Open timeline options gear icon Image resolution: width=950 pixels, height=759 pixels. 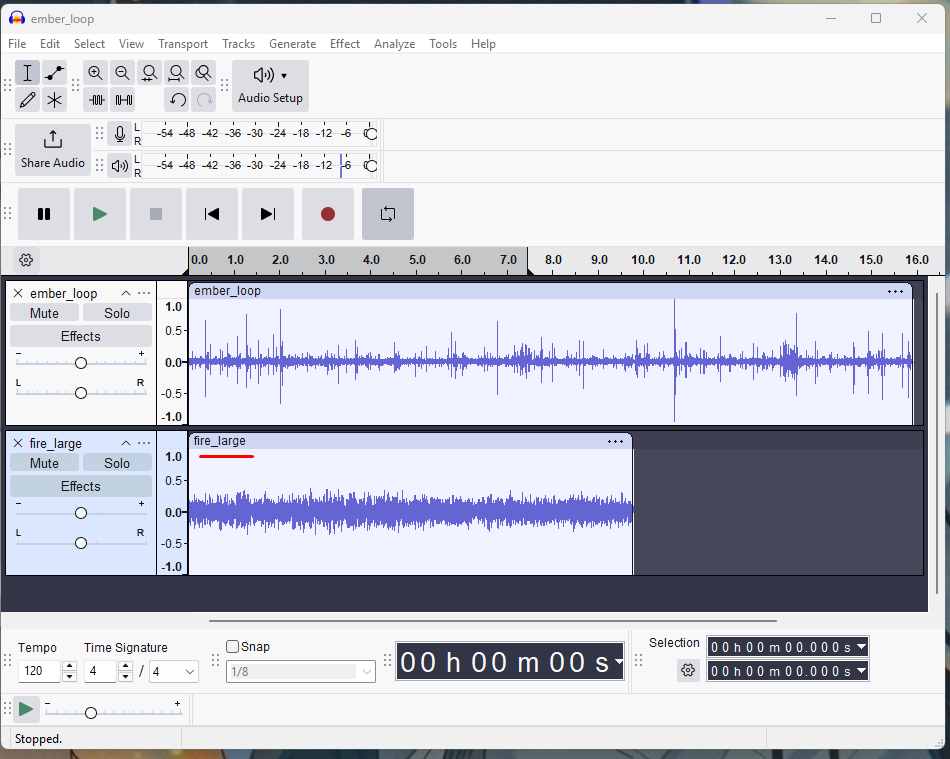(x=26, y=260)
